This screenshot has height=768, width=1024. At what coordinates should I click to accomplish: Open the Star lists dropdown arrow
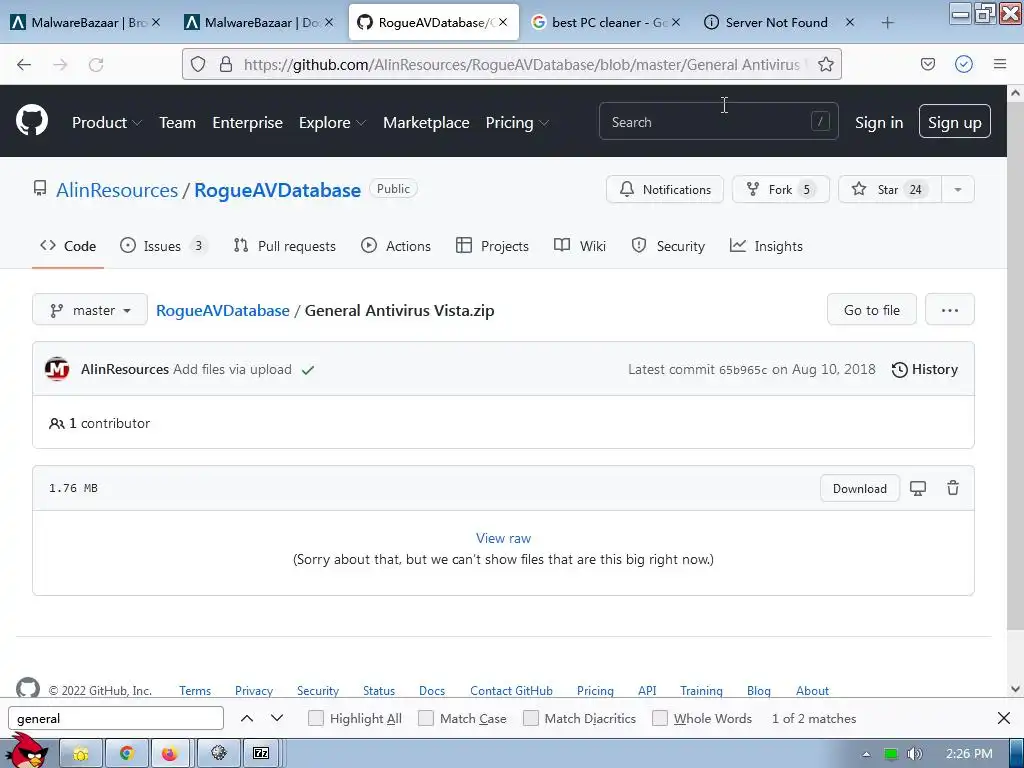[x=957, y=189]
